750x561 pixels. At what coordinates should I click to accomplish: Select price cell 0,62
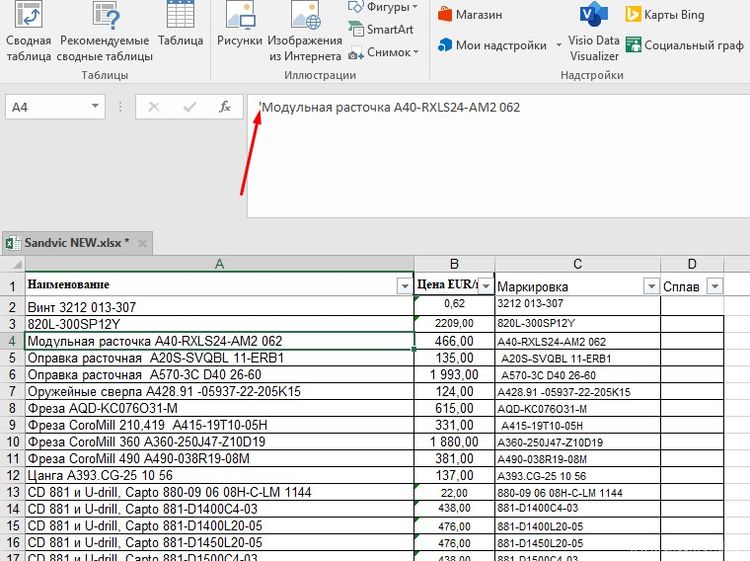[x=454, y=305]
